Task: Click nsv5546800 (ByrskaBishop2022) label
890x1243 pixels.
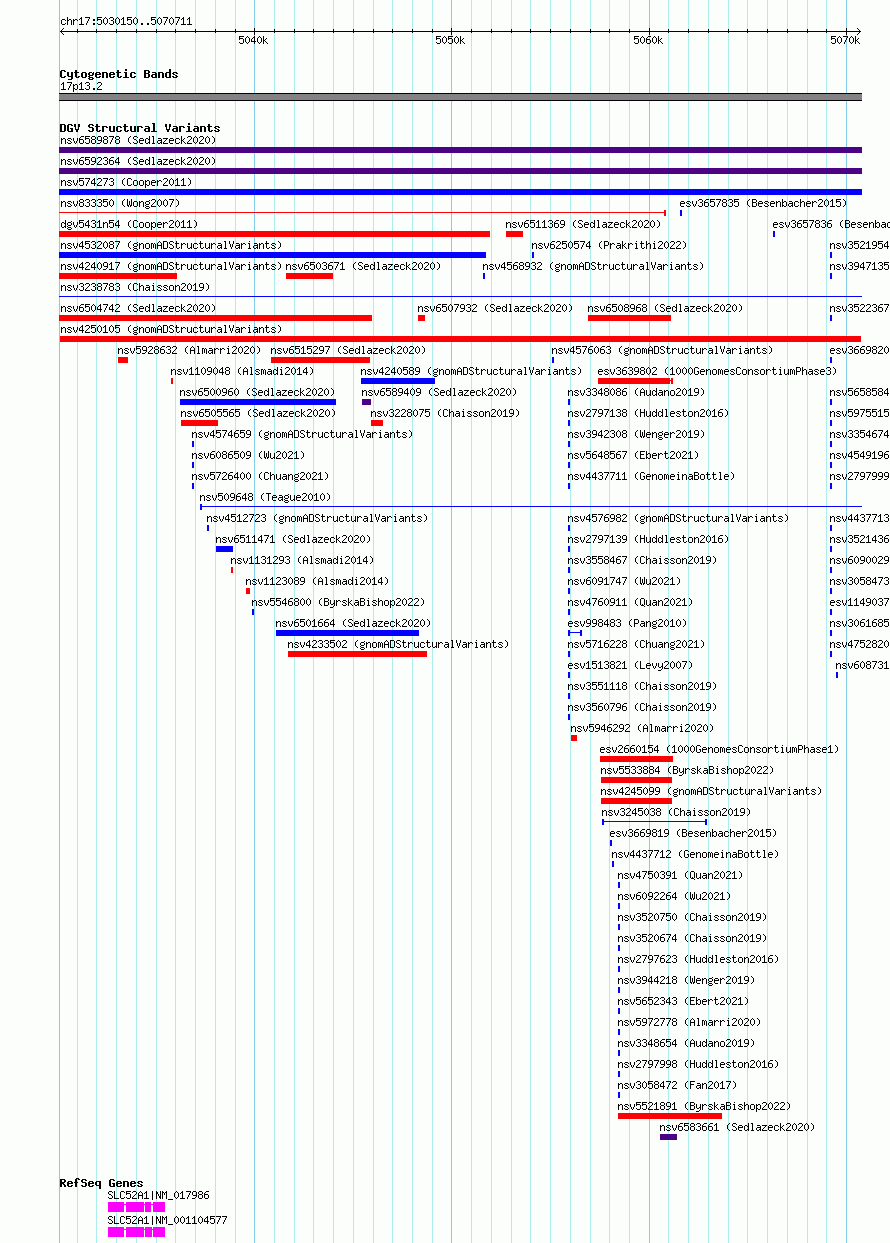Action: 338,602
